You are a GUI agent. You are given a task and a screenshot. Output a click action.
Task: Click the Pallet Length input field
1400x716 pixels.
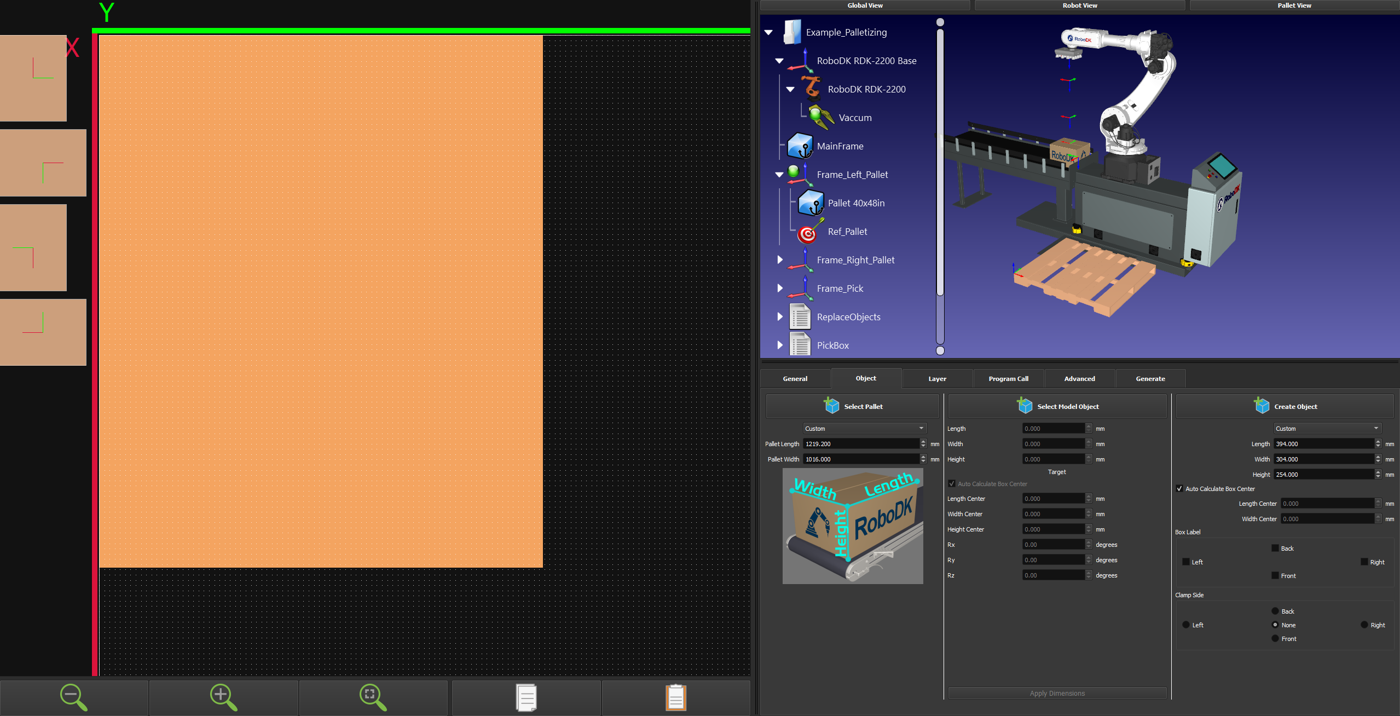(x=860, y=444)
